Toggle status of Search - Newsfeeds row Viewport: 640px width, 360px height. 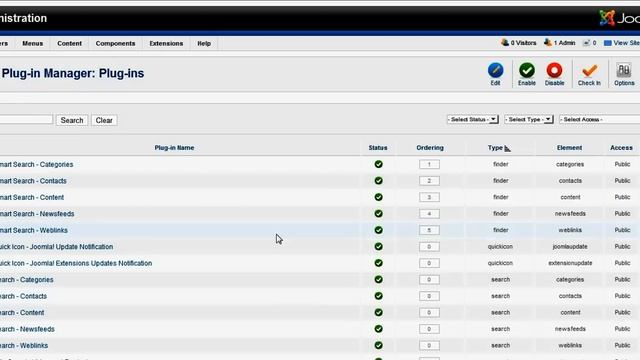[378, 329]
